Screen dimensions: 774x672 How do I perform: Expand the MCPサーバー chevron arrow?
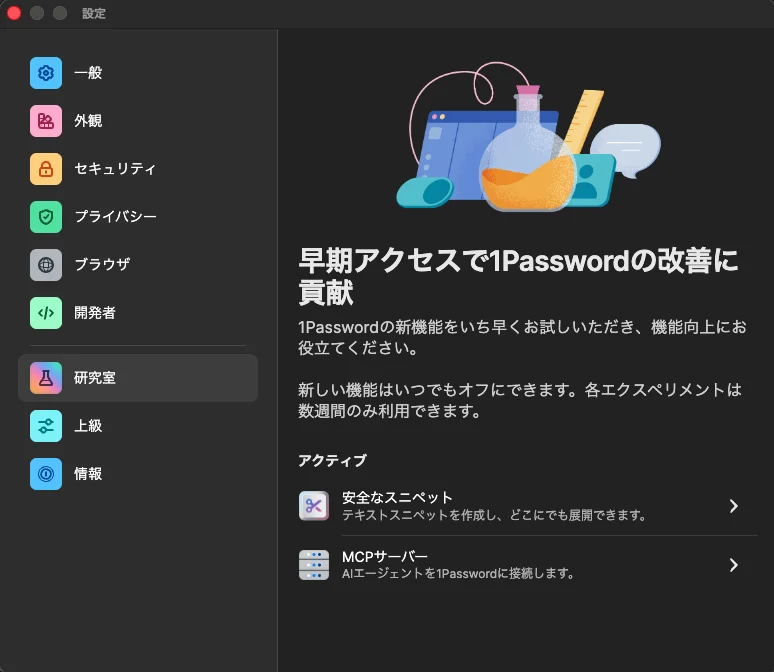[x=734, y=565]
